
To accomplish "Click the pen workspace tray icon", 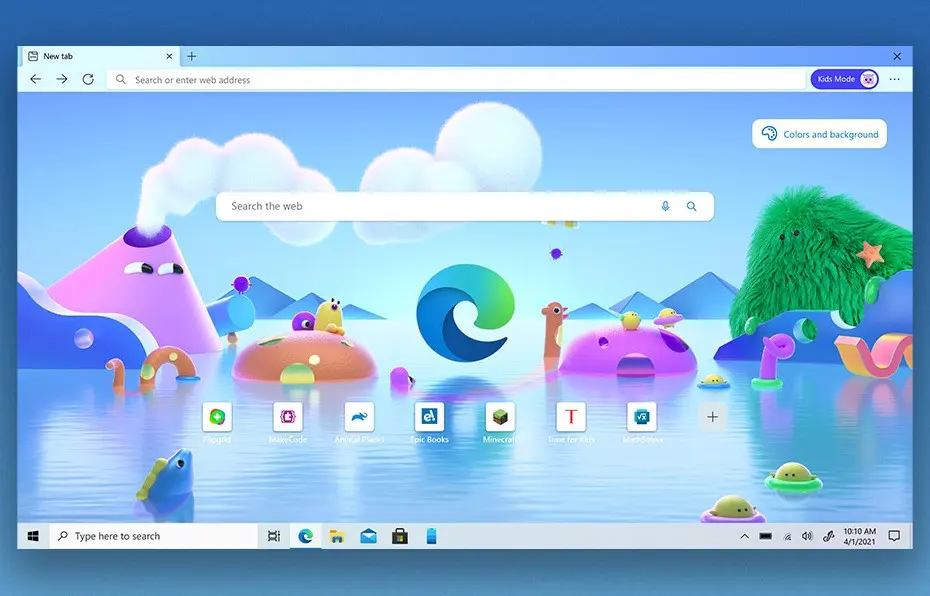I will [x=829, y=536].
